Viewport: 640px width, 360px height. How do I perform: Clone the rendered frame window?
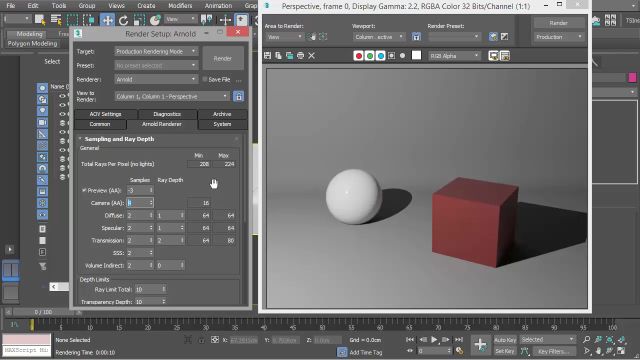[289, 56]
